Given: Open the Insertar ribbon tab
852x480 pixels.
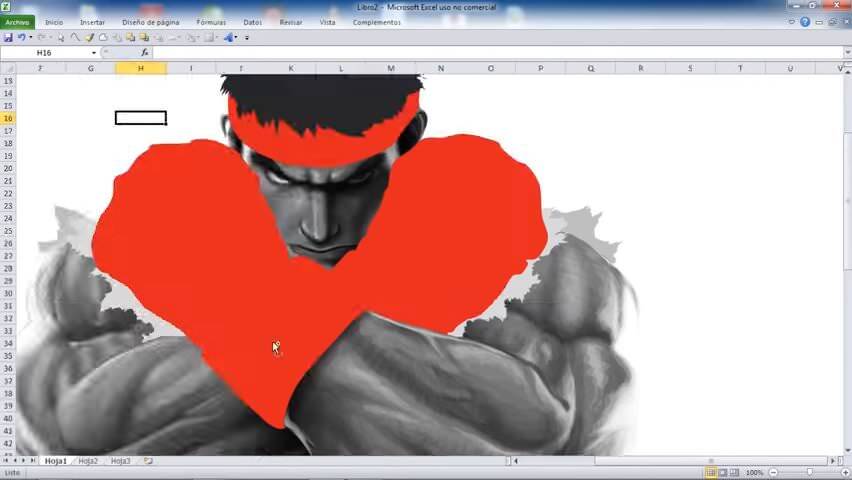Looking at the screenshot, I should click(x=92, y=22).
